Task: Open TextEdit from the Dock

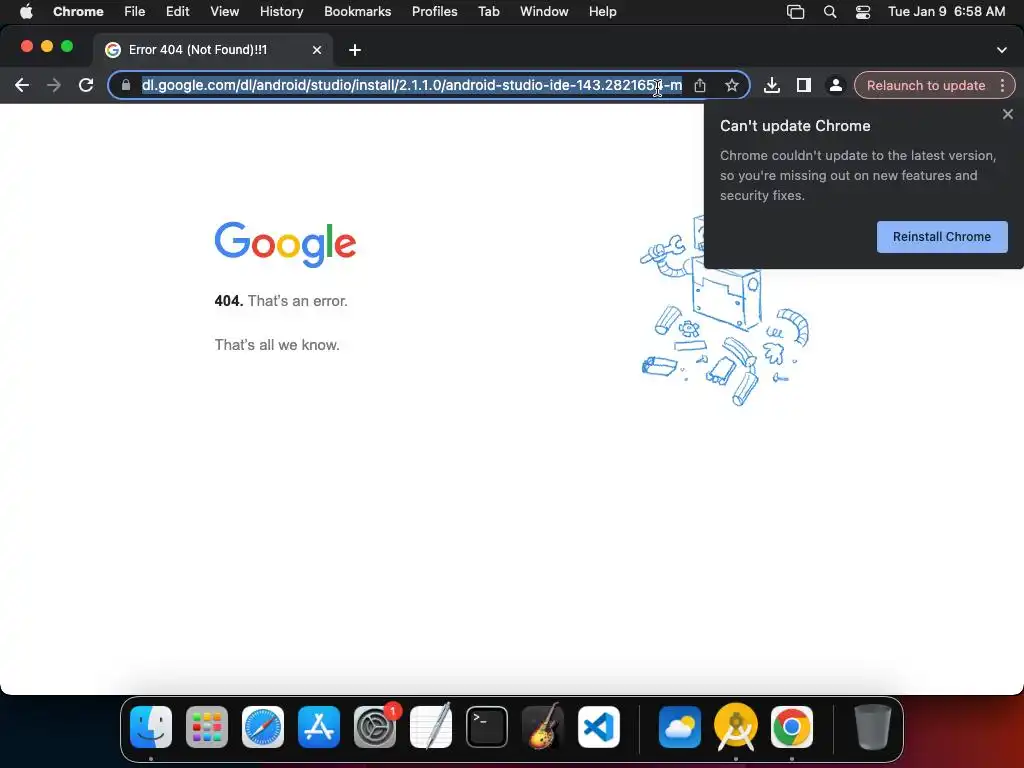Action: 431,727
